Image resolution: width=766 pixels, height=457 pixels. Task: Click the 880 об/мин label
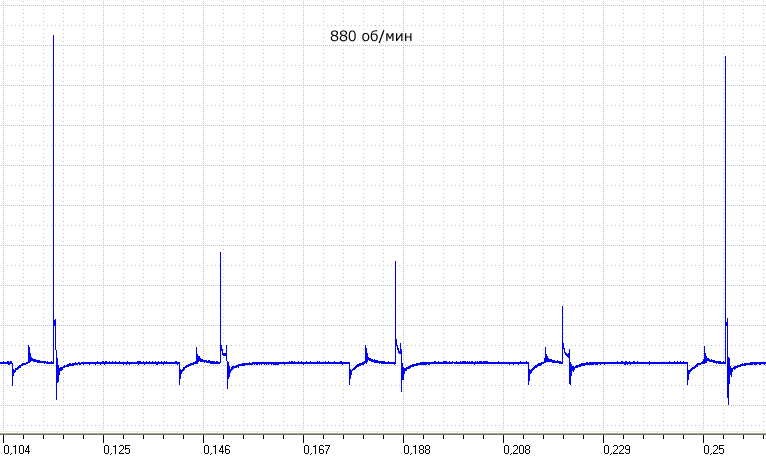coord(371,36)
